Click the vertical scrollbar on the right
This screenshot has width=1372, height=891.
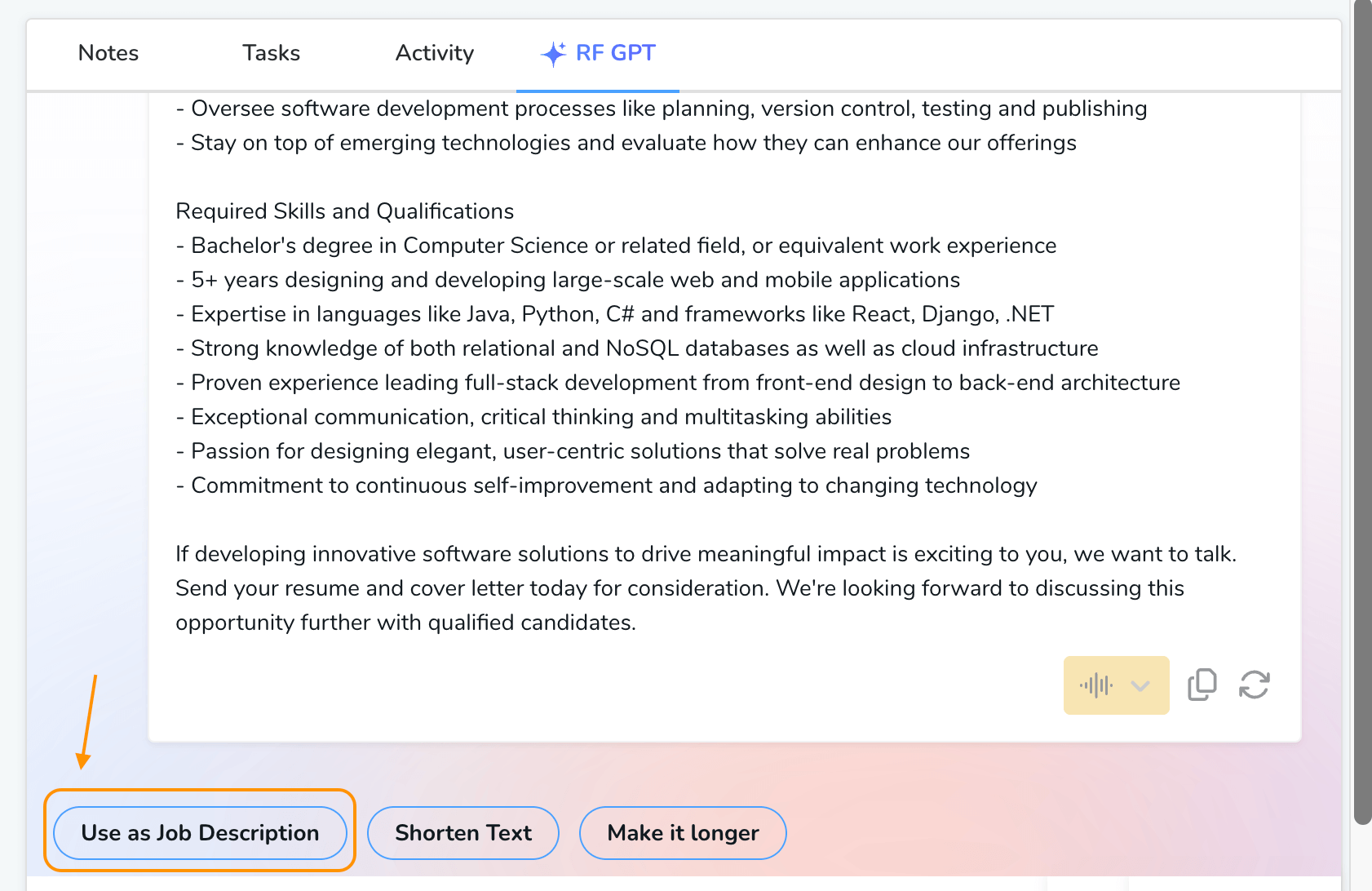tap(1362, 408)
